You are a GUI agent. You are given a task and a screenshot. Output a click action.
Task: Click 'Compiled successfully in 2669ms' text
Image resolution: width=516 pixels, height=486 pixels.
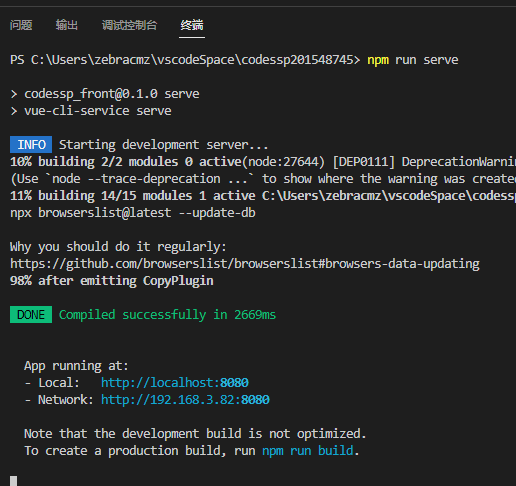[x=167, y=315]
